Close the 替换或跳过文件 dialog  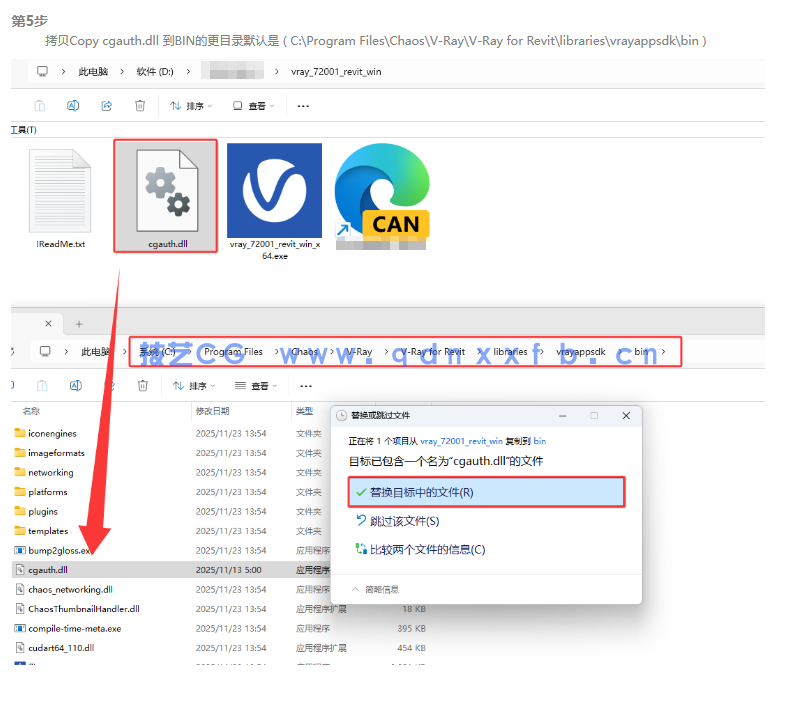pos(626,415)
